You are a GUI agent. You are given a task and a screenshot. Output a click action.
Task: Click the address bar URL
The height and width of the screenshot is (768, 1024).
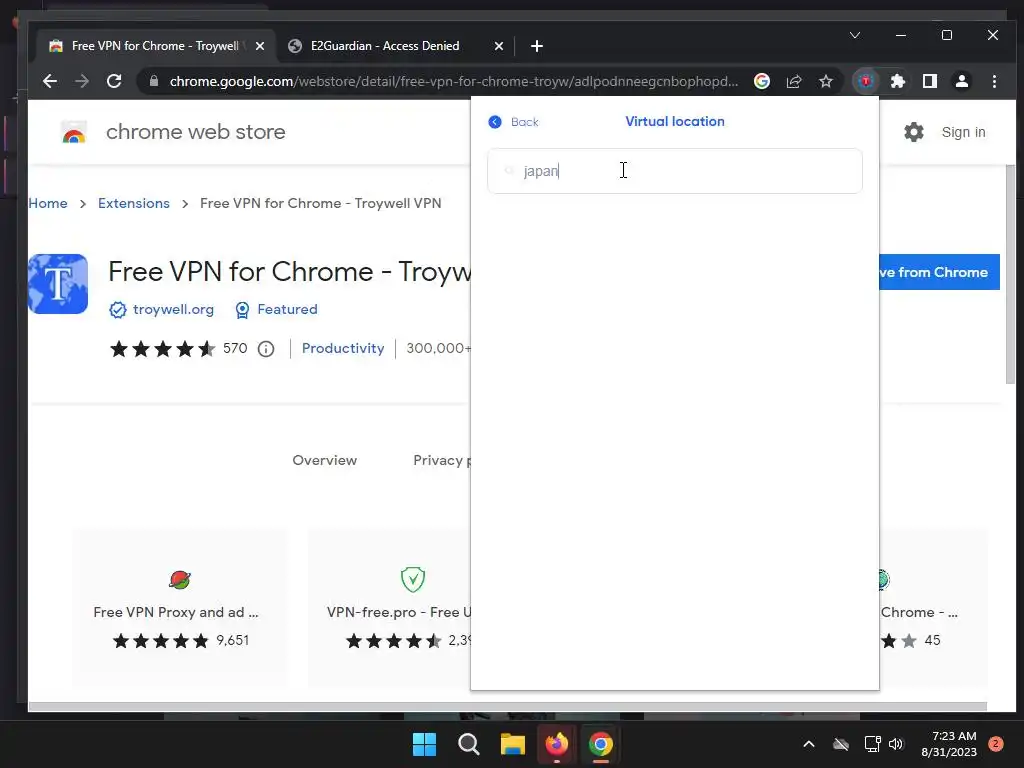click(x=454, y=81)
